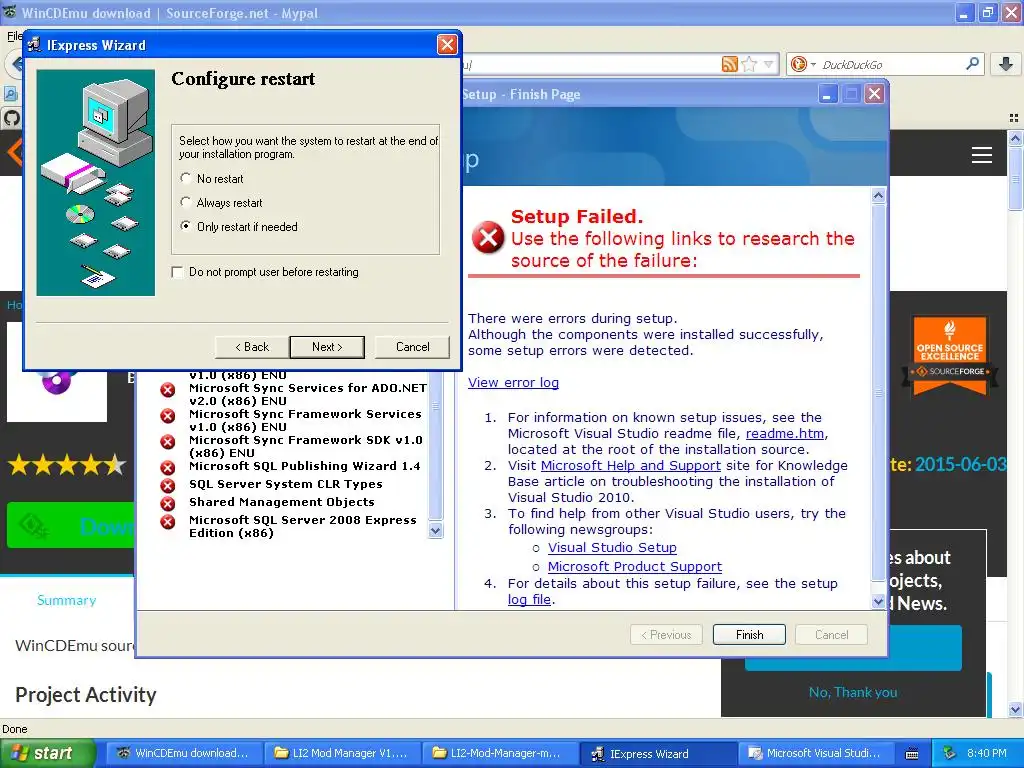Select the Always restart radio option

186,202
